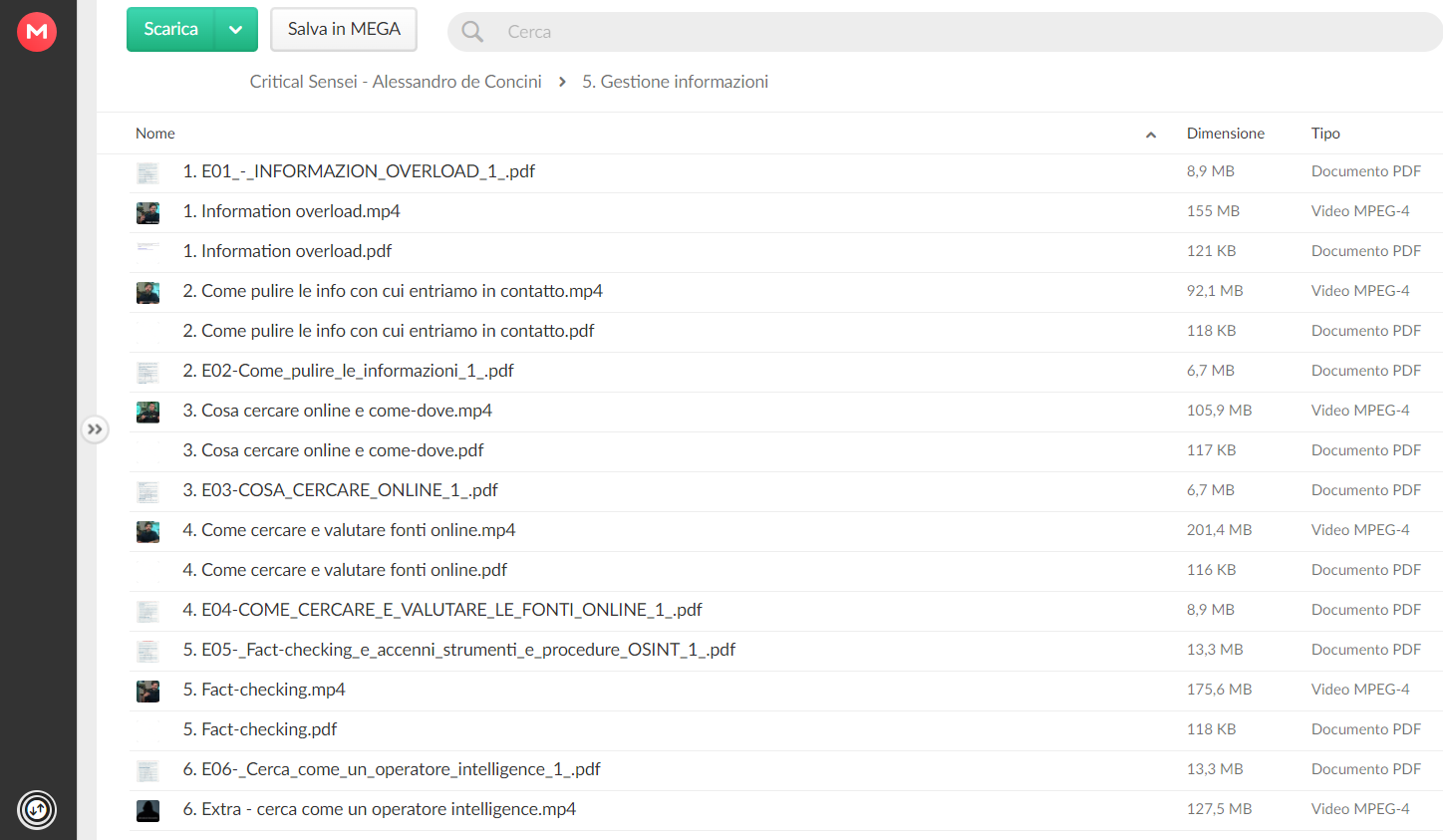Sort files by the Dimensione column
The height and width of the screenshot is (840, 1443).
(1225, 134)
